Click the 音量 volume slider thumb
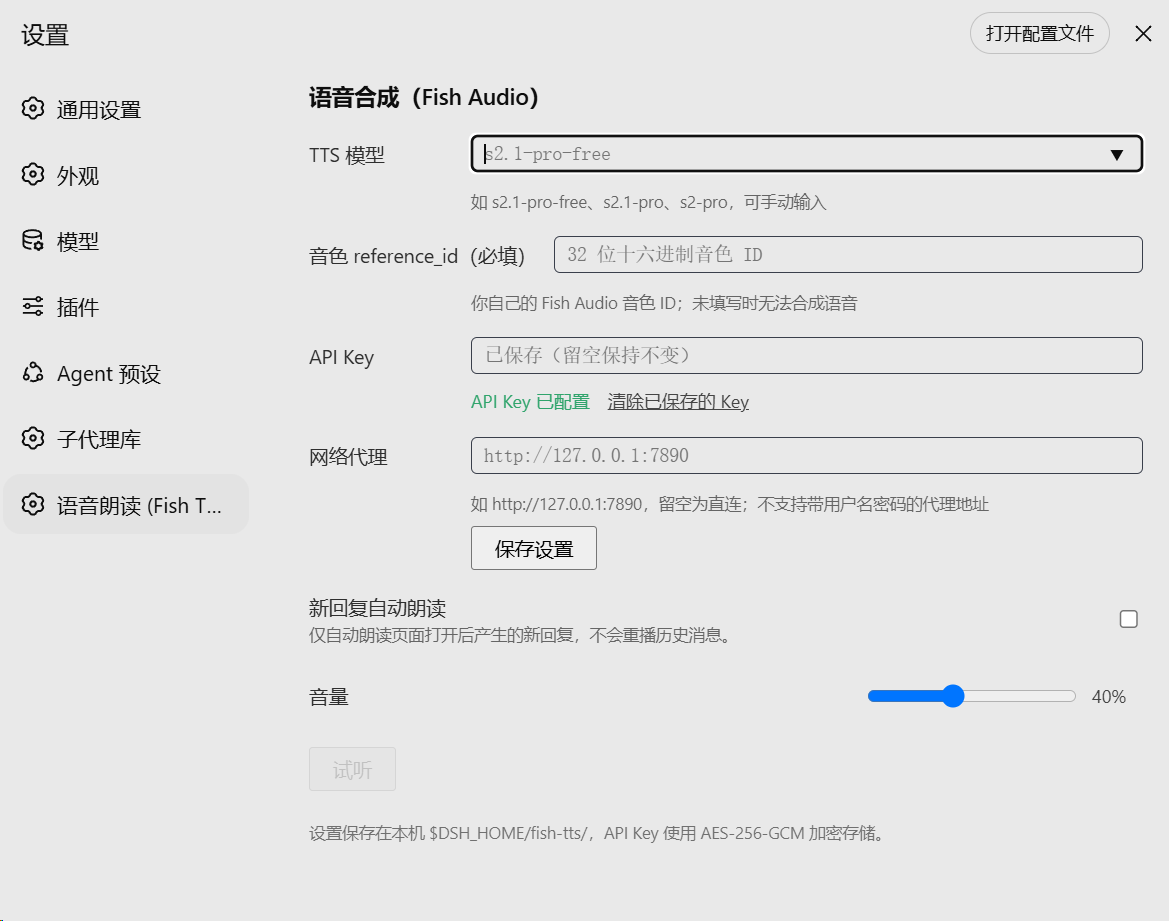 point(953,696)
